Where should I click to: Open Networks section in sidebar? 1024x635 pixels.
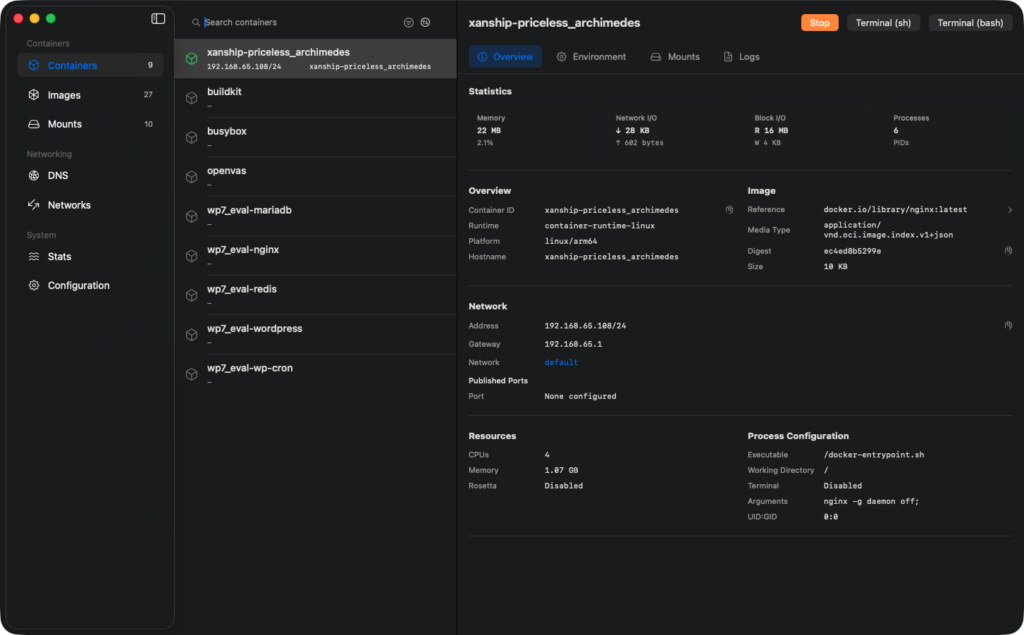tap(90, 204)
